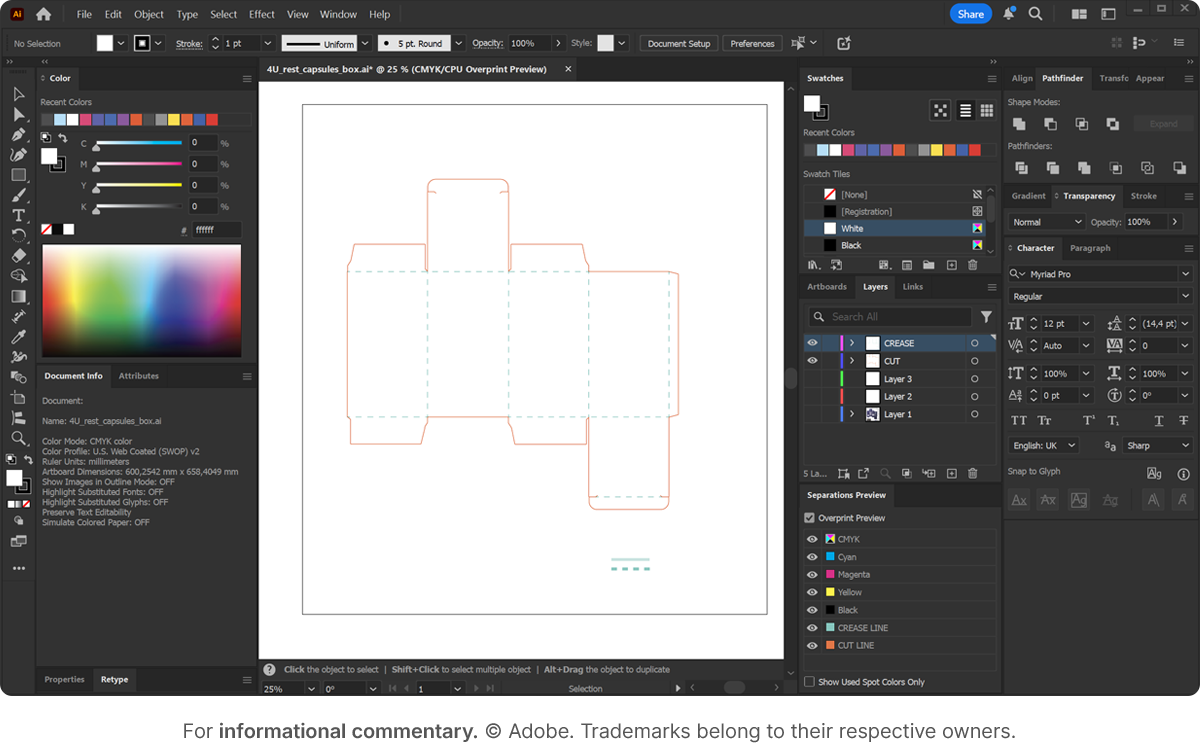Viewport: 1200px width, 743px height.
Task: Select the White swatch row
Action: [895, 229]
